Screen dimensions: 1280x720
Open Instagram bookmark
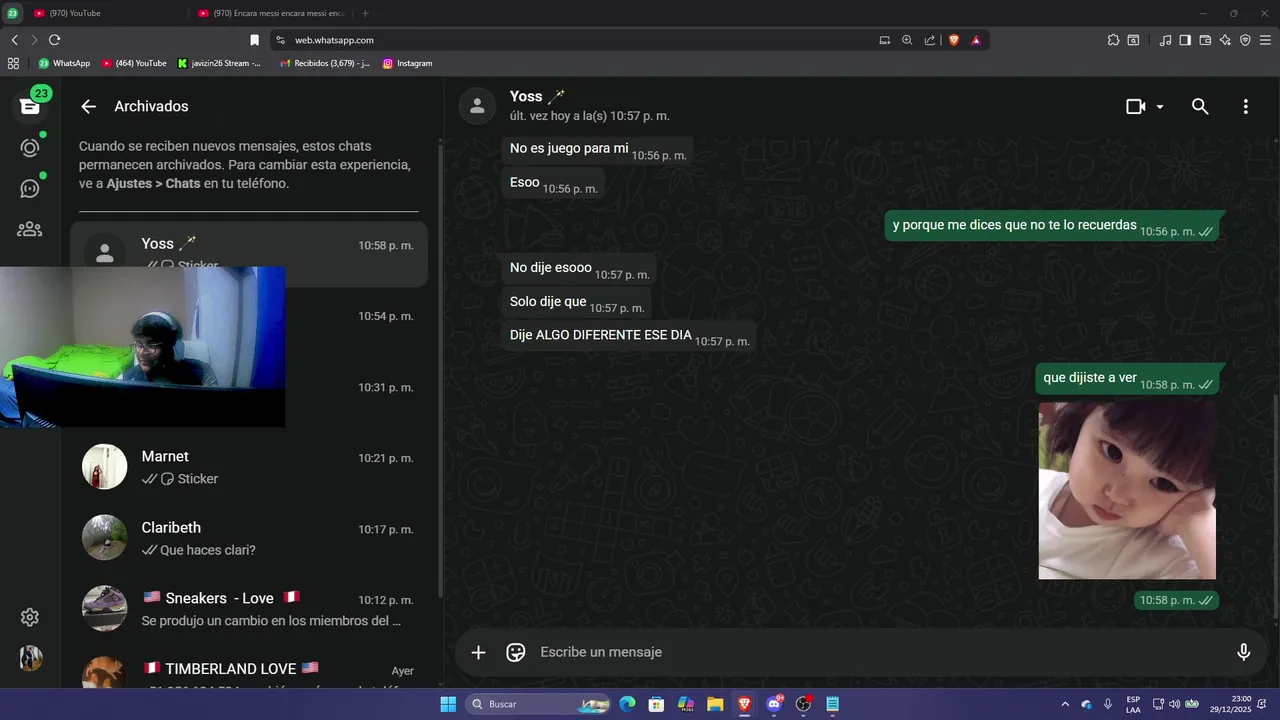click(x=407, y=63)
